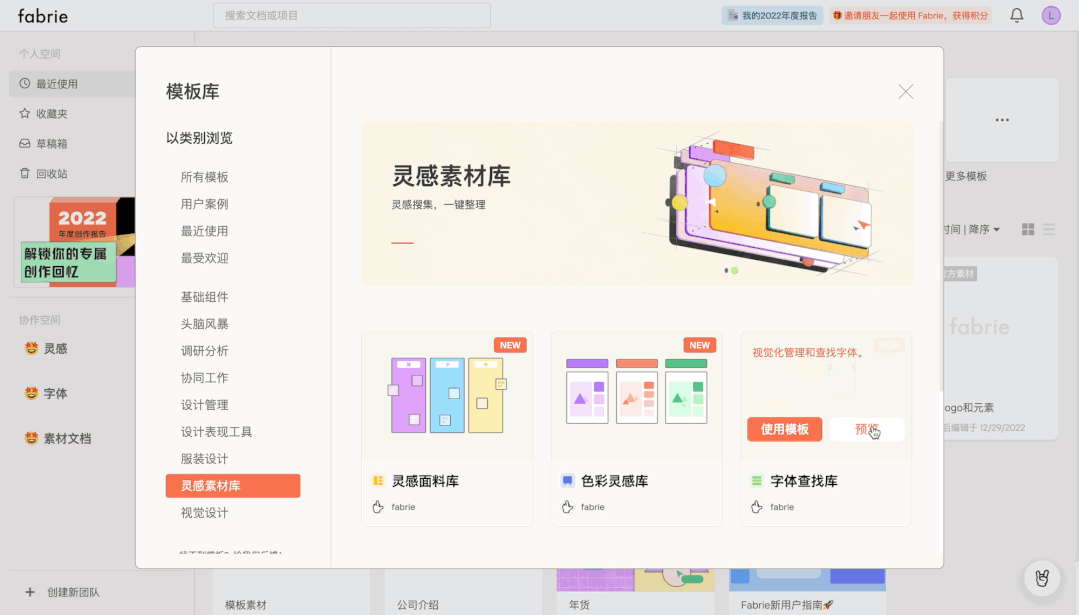The width and height of the screenshot is (1079, 615).
Task: Open the notification bell
Action: (1016, 15)
